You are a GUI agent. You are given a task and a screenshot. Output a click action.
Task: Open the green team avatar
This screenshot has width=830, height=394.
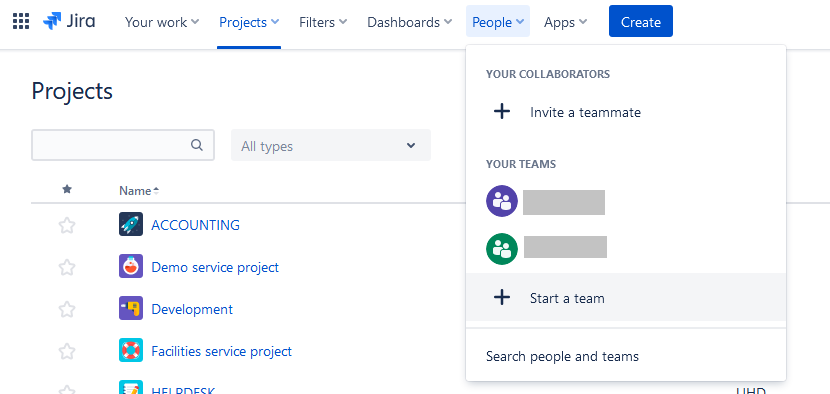(501, 249)
